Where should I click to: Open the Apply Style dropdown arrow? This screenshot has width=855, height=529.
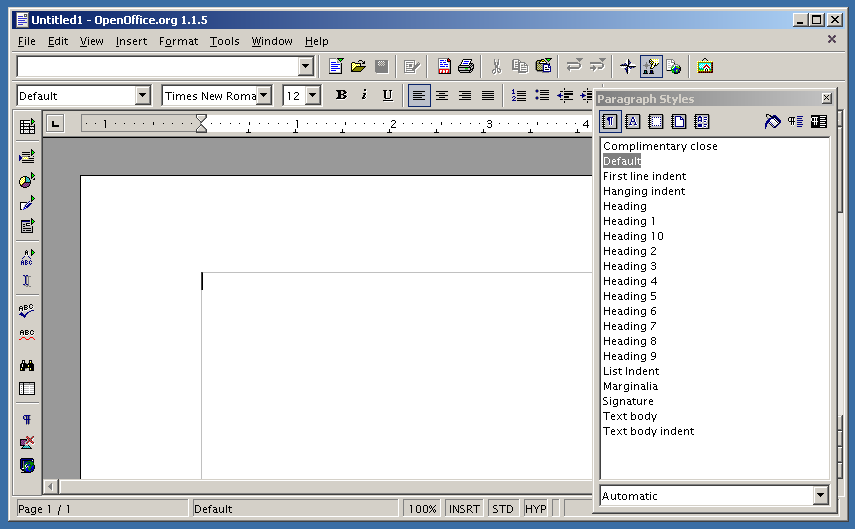(143, 95)
